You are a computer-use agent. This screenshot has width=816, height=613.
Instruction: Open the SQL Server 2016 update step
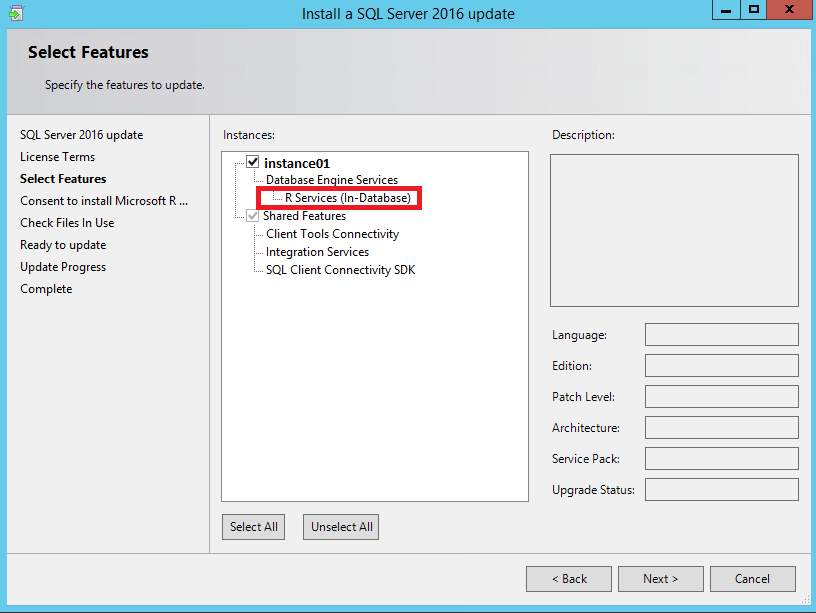81,135
